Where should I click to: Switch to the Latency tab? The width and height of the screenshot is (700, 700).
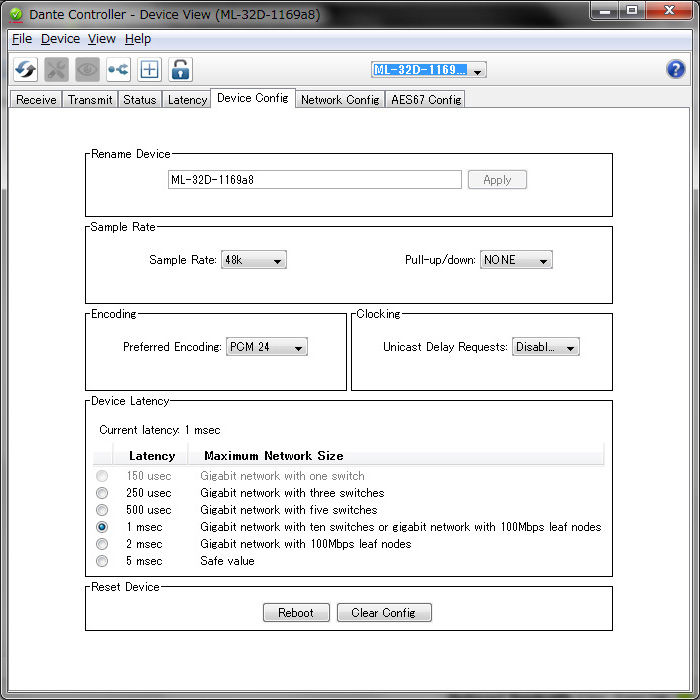[x=187, y=100]
